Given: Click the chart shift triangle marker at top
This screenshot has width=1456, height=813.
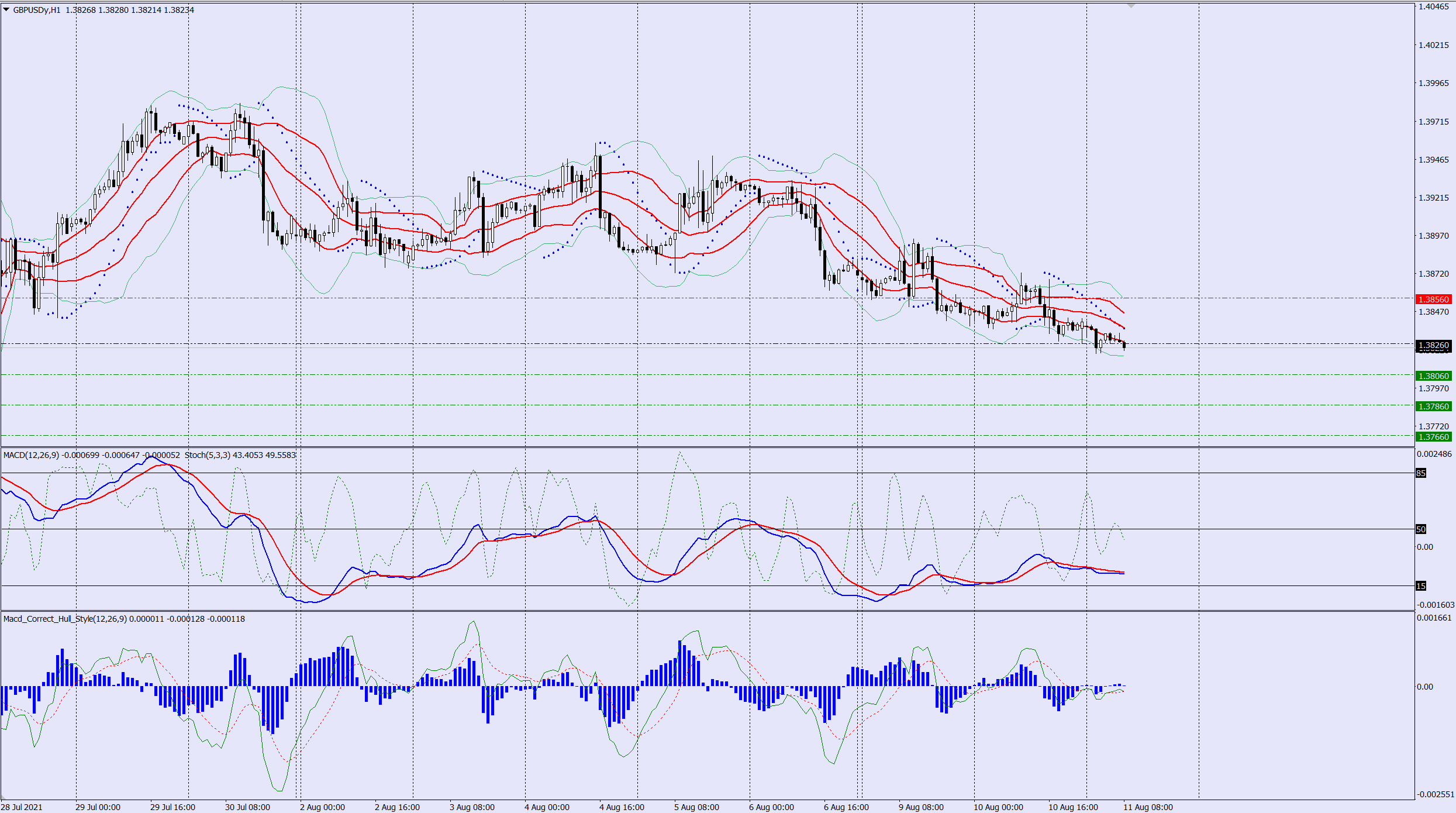Looking at the screenshot, I should (x=1131, y=5).
